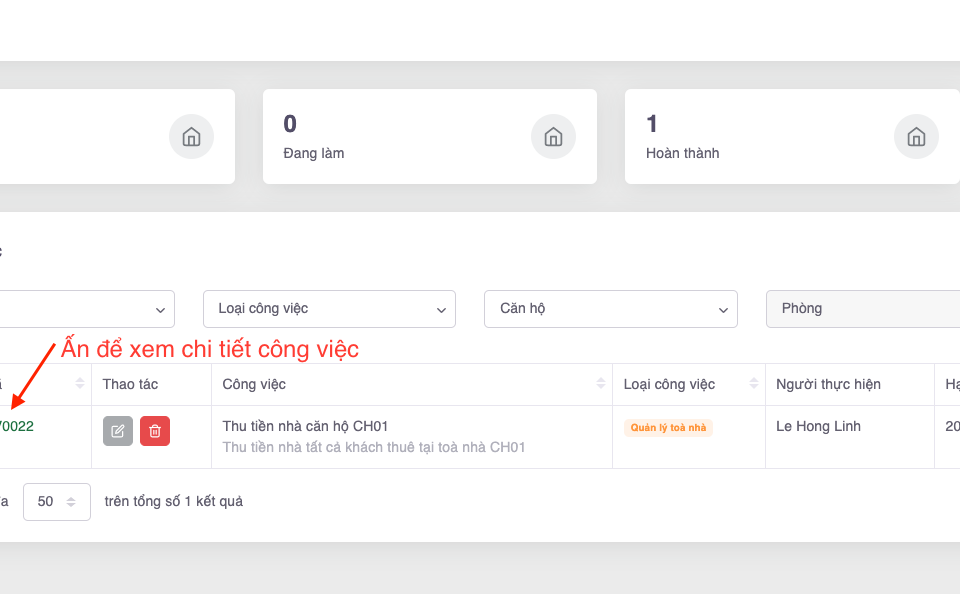Click the Người thực hiện column header
This screenshot has height=594, width=960.
[x=828, y=384]
